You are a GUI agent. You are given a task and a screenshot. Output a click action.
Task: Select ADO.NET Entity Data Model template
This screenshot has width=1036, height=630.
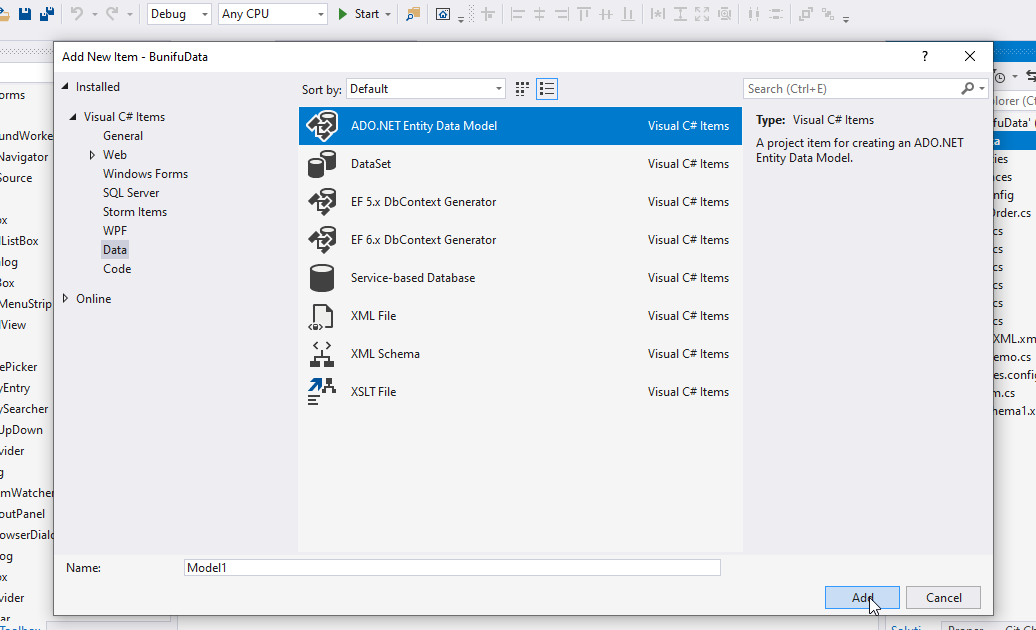[x=520, y=125]
